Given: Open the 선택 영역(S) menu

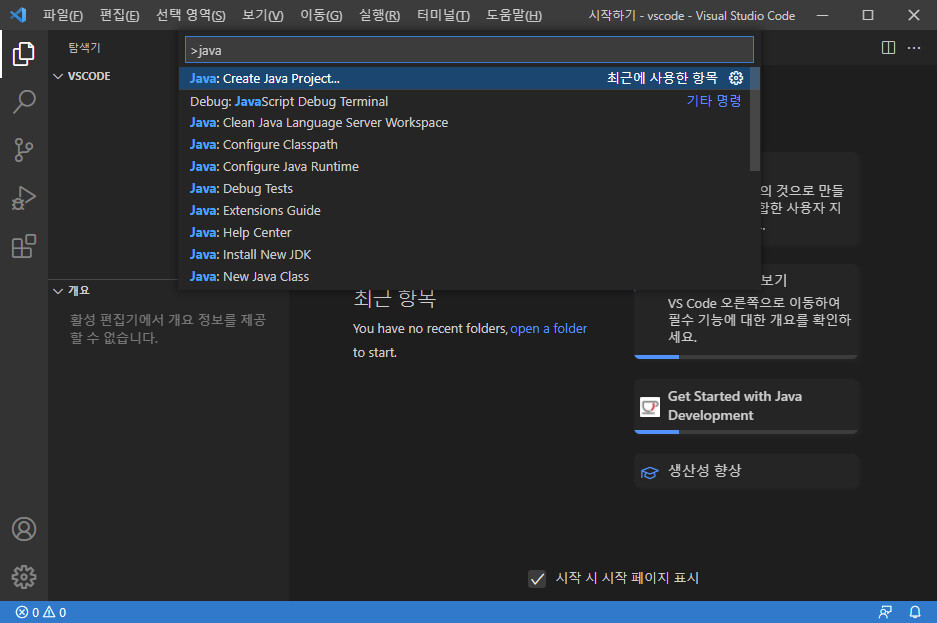Looking at the screenshot, I should coord(191,15).
